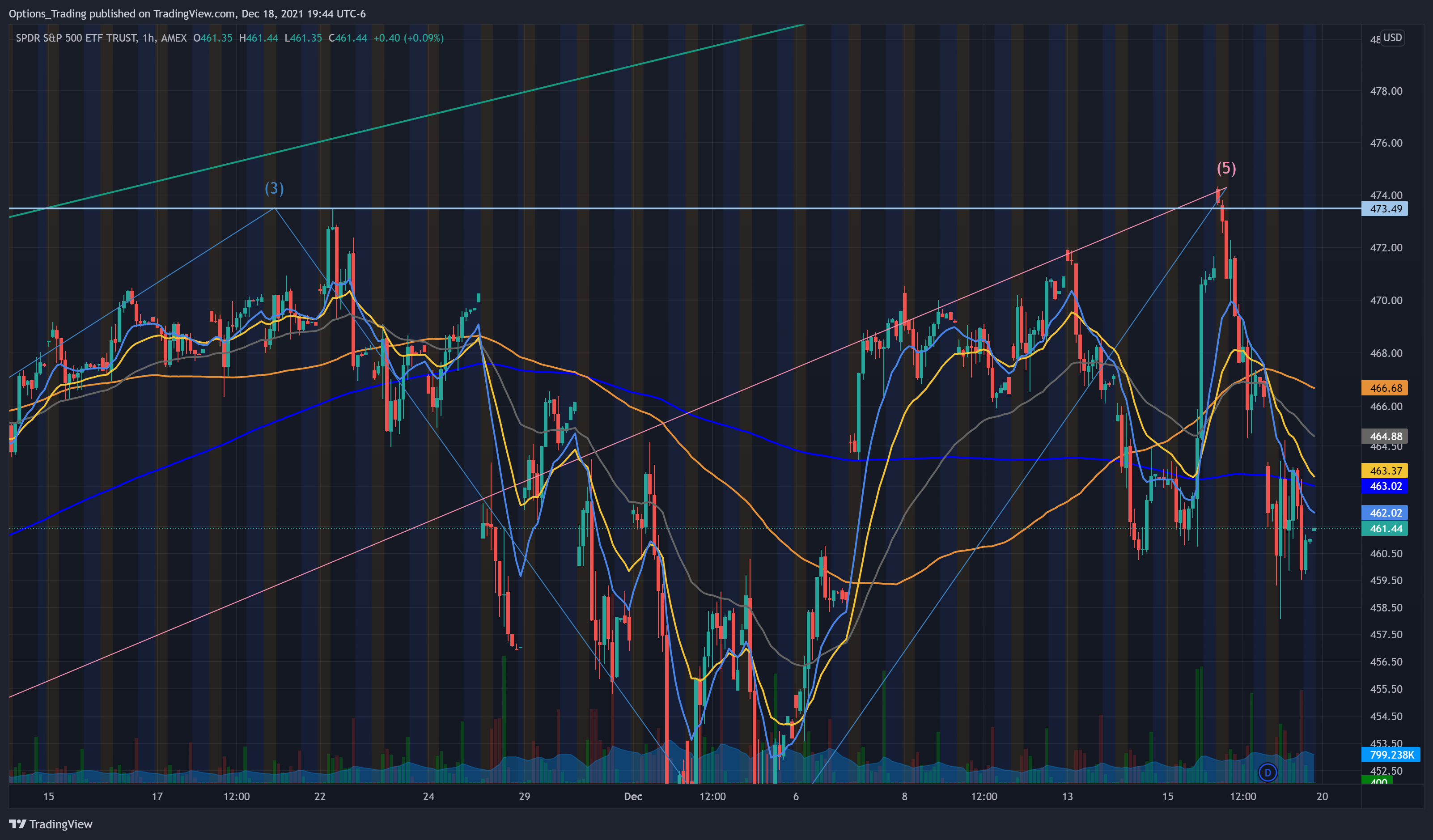
Task: Click the 472.00 price axis label
Action: click(x=1386, y=247)
